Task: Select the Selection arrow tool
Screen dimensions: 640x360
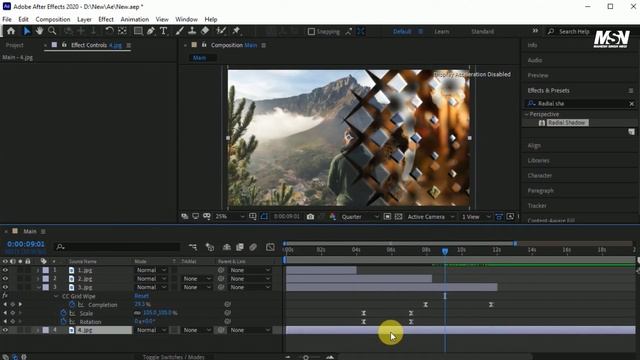Action: pyautogui.click(x=27, y=31)
